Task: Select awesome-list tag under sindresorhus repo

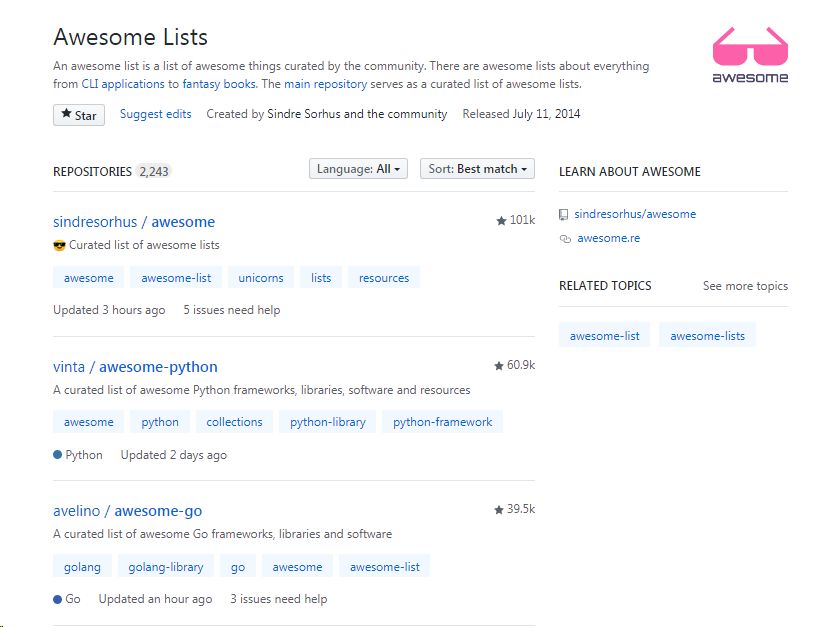Action: tap(176, 278)
